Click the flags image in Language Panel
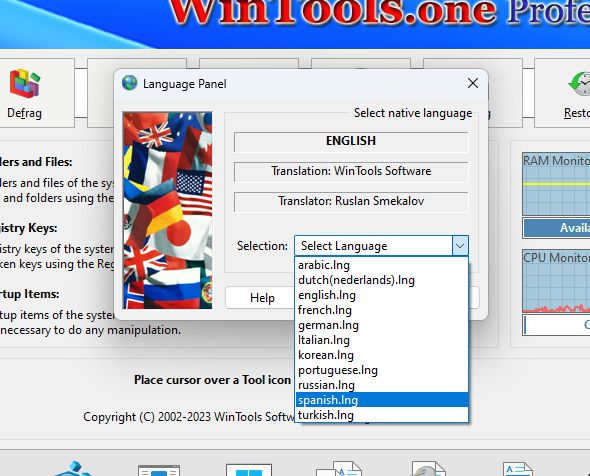The width and height of the screenshot is (590, 476). (x=168, y=210)
